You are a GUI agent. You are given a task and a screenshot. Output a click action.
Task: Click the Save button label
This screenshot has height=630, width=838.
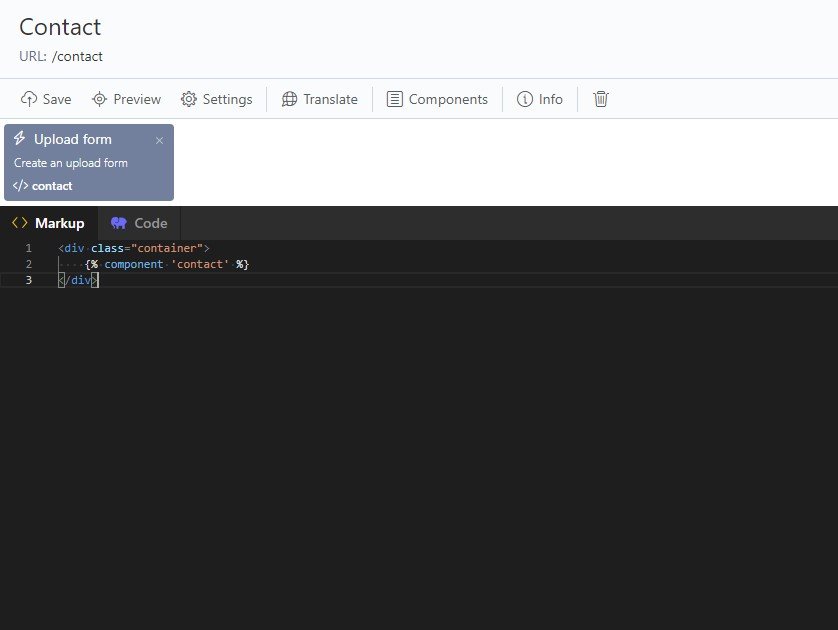point(57,99)
